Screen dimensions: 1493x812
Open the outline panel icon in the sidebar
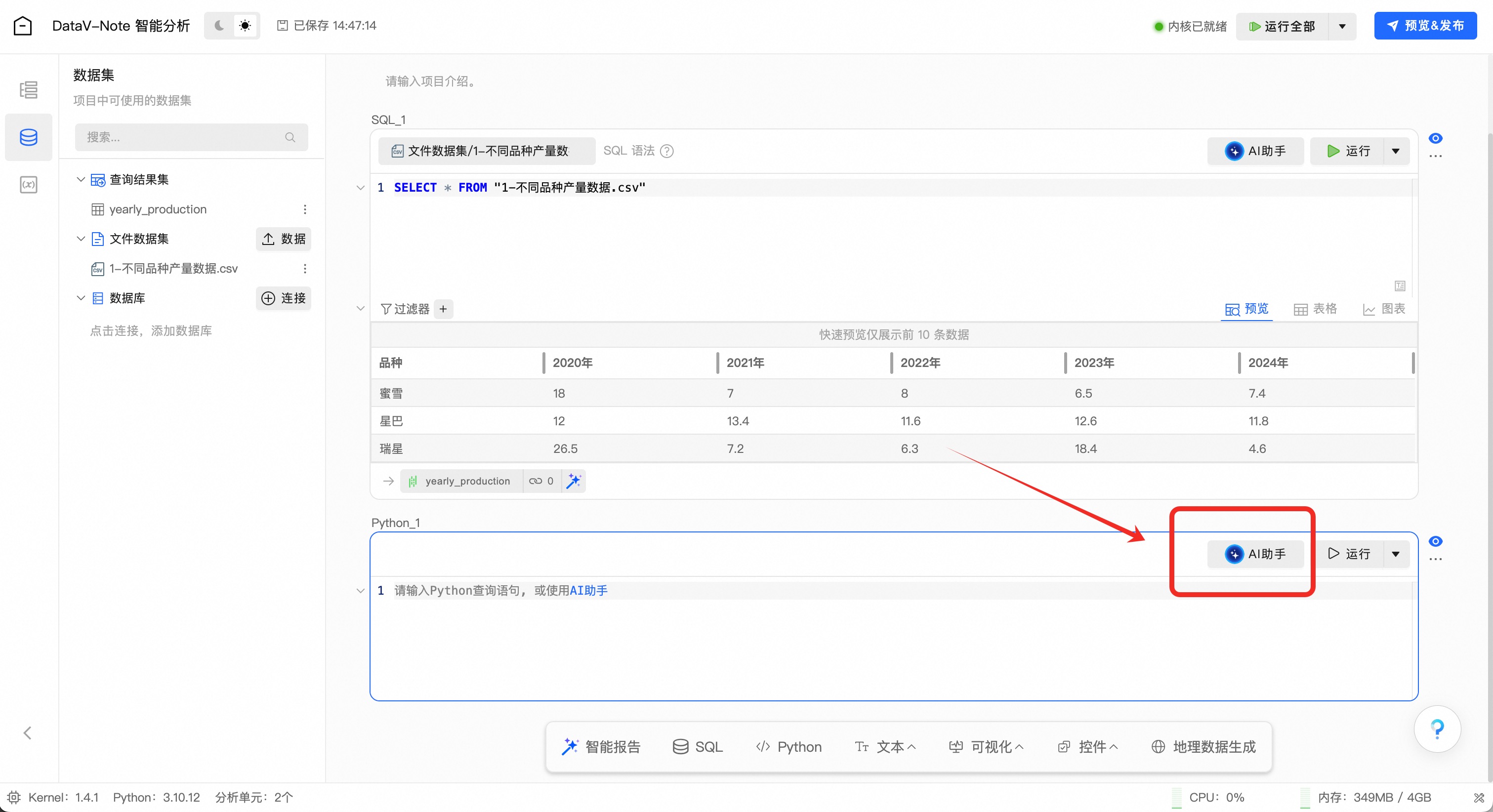point(28,90)
